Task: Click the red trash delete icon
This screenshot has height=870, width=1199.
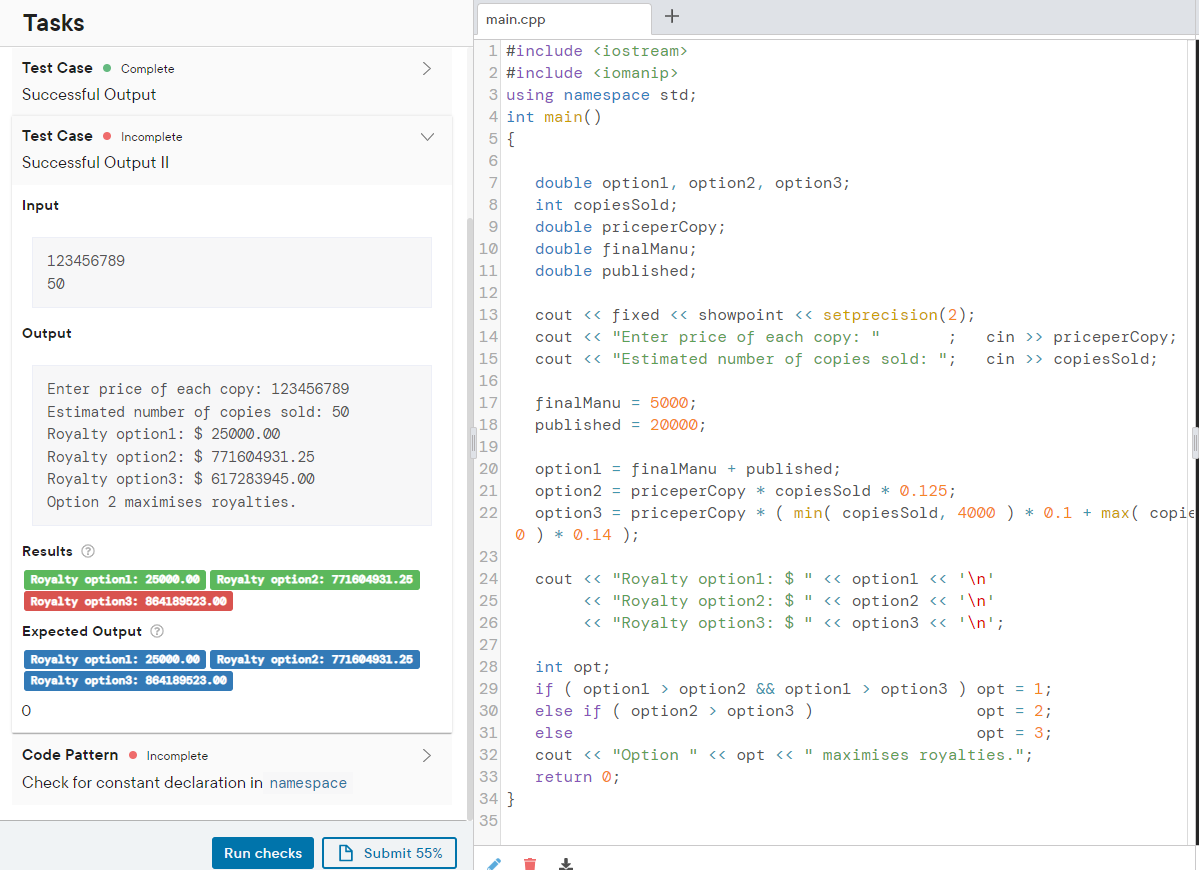Action: (x=530, y=864)
